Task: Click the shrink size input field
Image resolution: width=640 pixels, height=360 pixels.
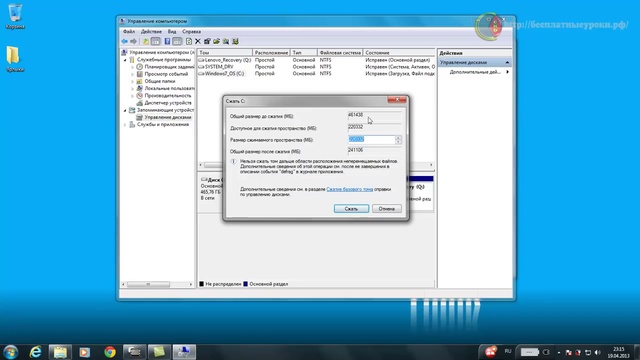Action: tap(371, 140)
